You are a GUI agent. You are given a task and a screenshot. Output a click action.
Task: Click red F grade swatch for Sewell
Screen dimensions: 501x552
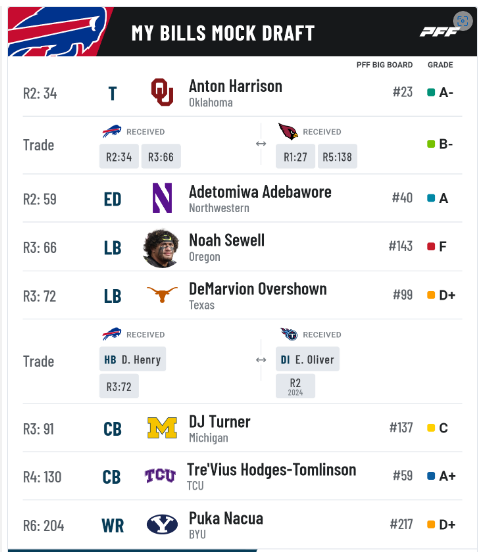(431, 246)
